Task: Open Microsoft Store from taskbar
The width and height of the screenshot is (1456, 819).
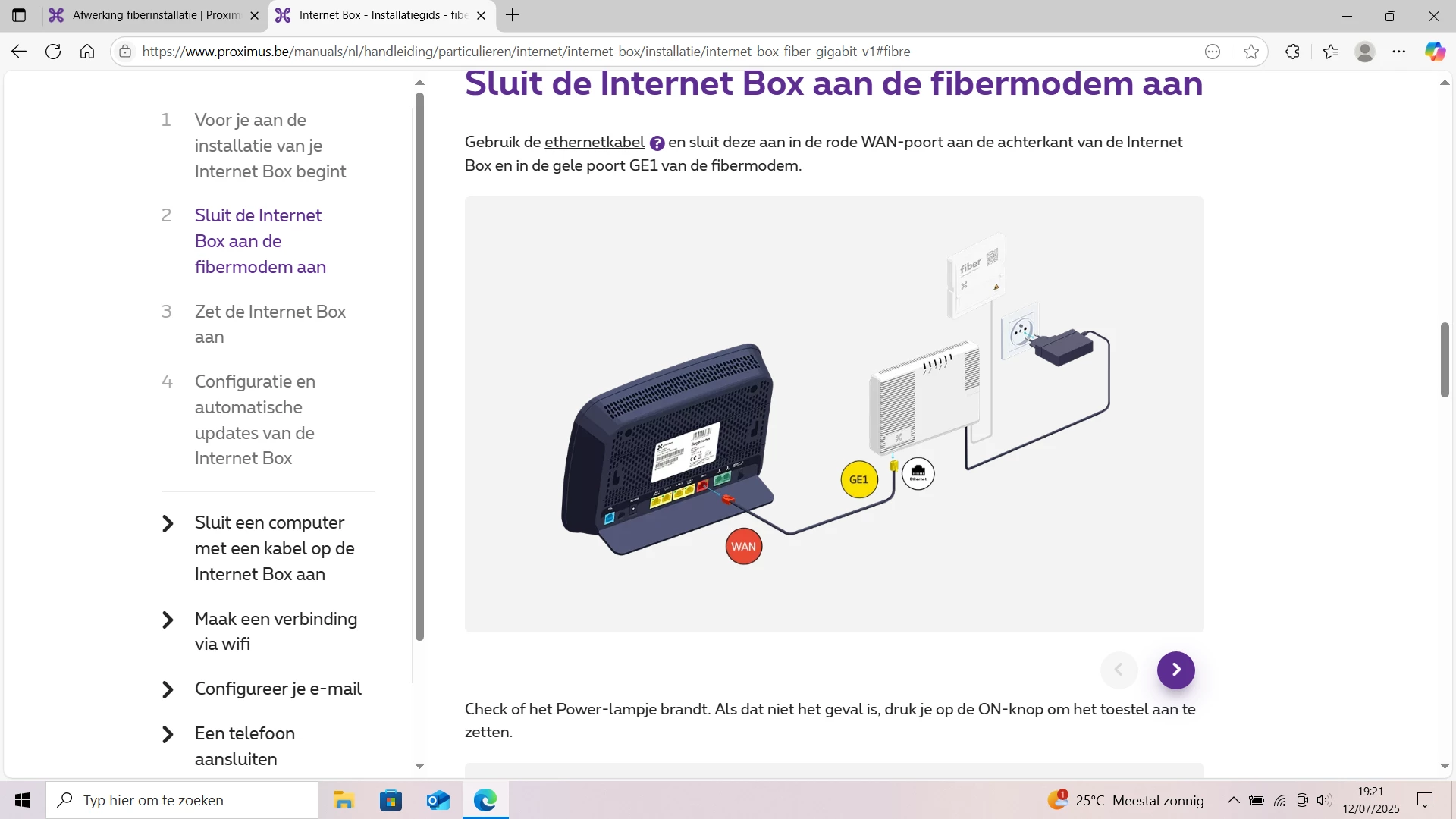Action: pos(391,800)
